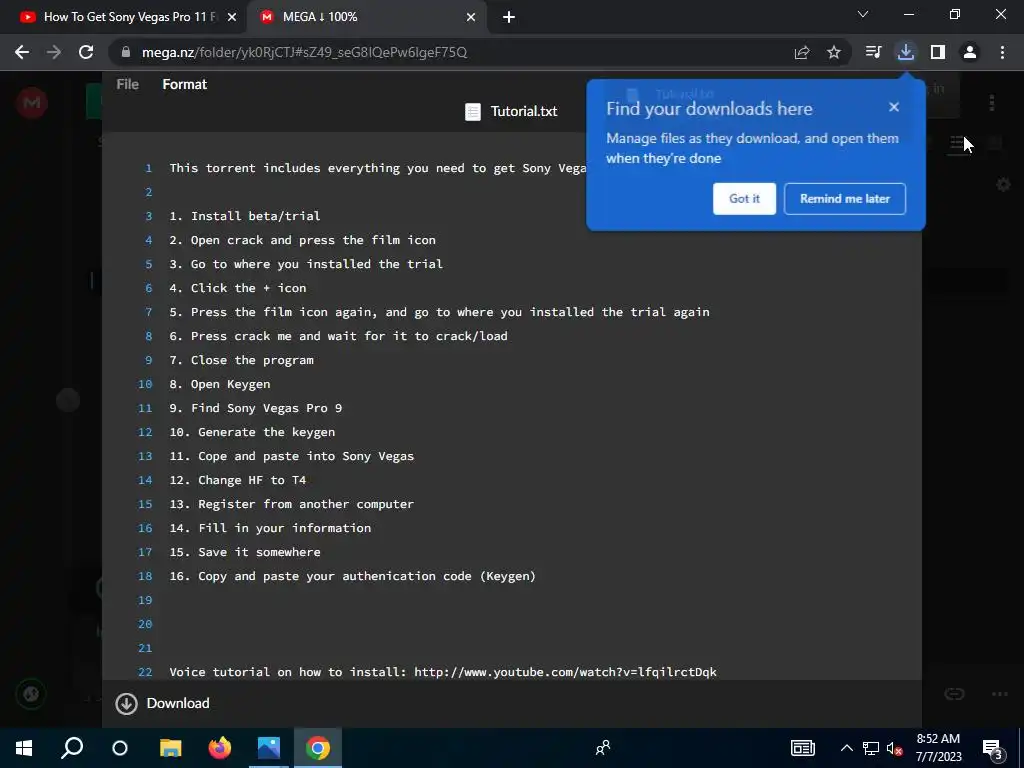
Task: Toggle the Chrome side panel icon
Action: [x=938, y=52]
